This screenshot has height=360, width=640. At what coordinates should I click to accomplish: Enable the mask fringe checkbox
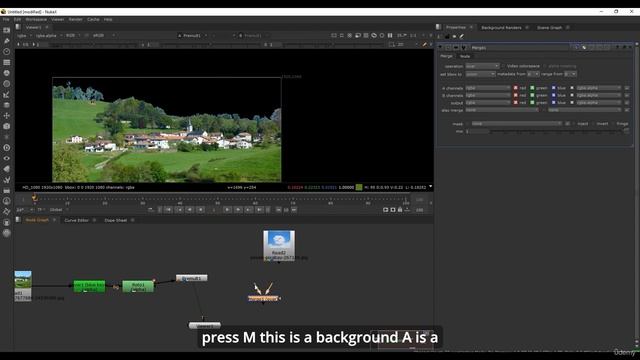click(x=613, y=124)
